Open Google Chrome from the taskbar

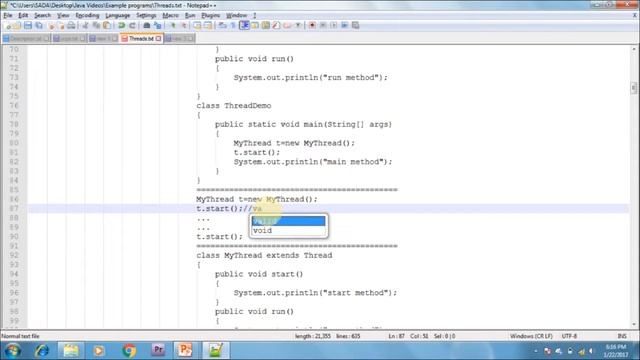point(129,350)
